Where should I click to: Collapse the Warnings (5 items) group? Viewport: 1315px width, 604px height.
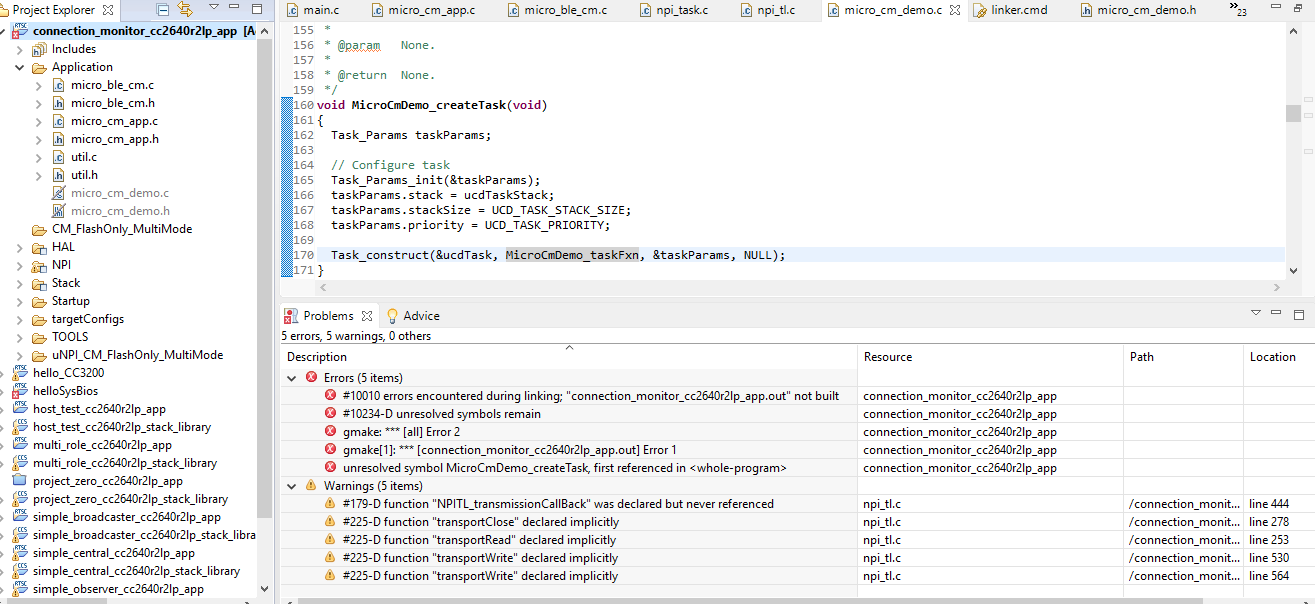pos(291,486)
